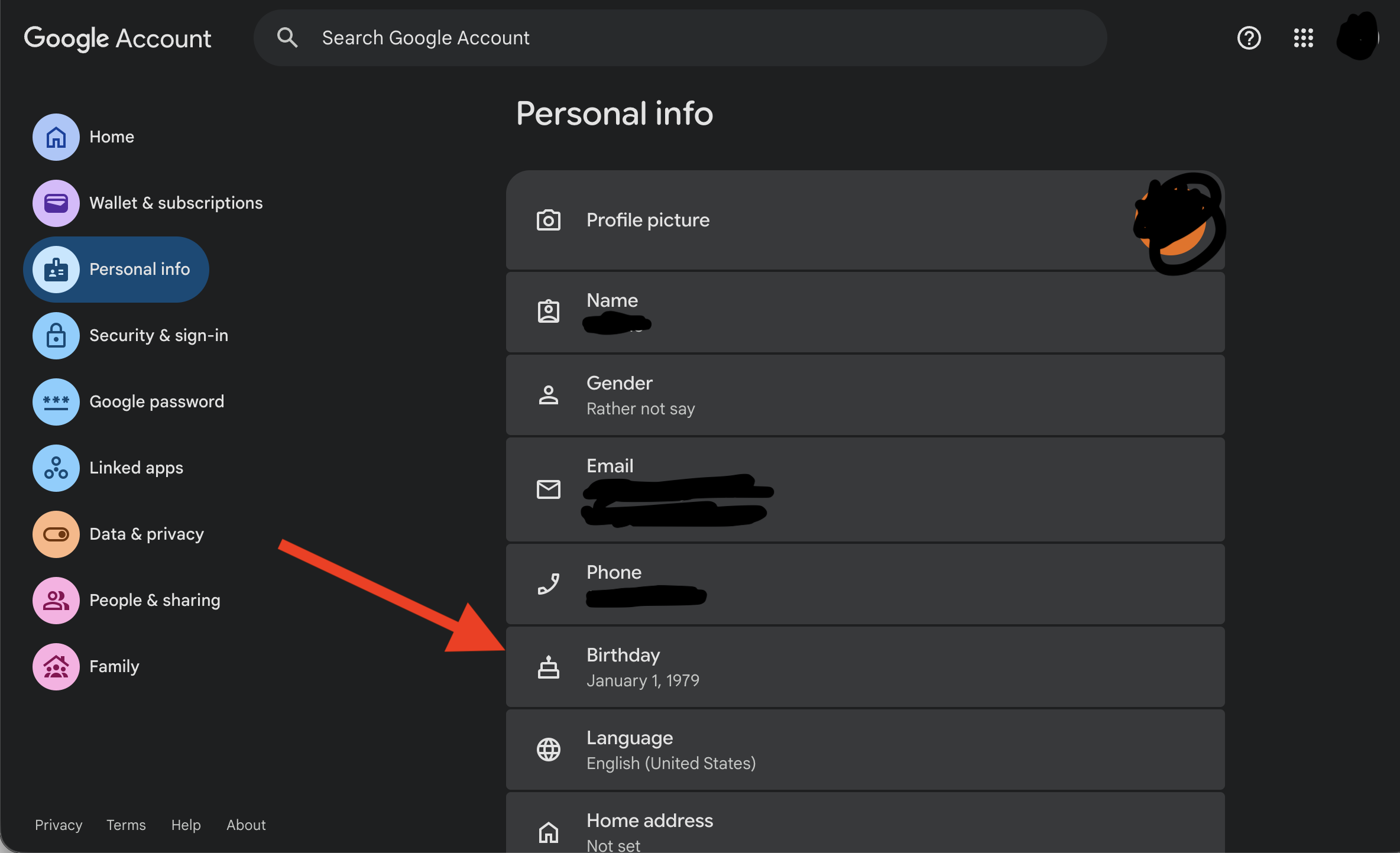Open the Family house icon
Viewport: 1400px width, 853px height.
pos(56,667)
